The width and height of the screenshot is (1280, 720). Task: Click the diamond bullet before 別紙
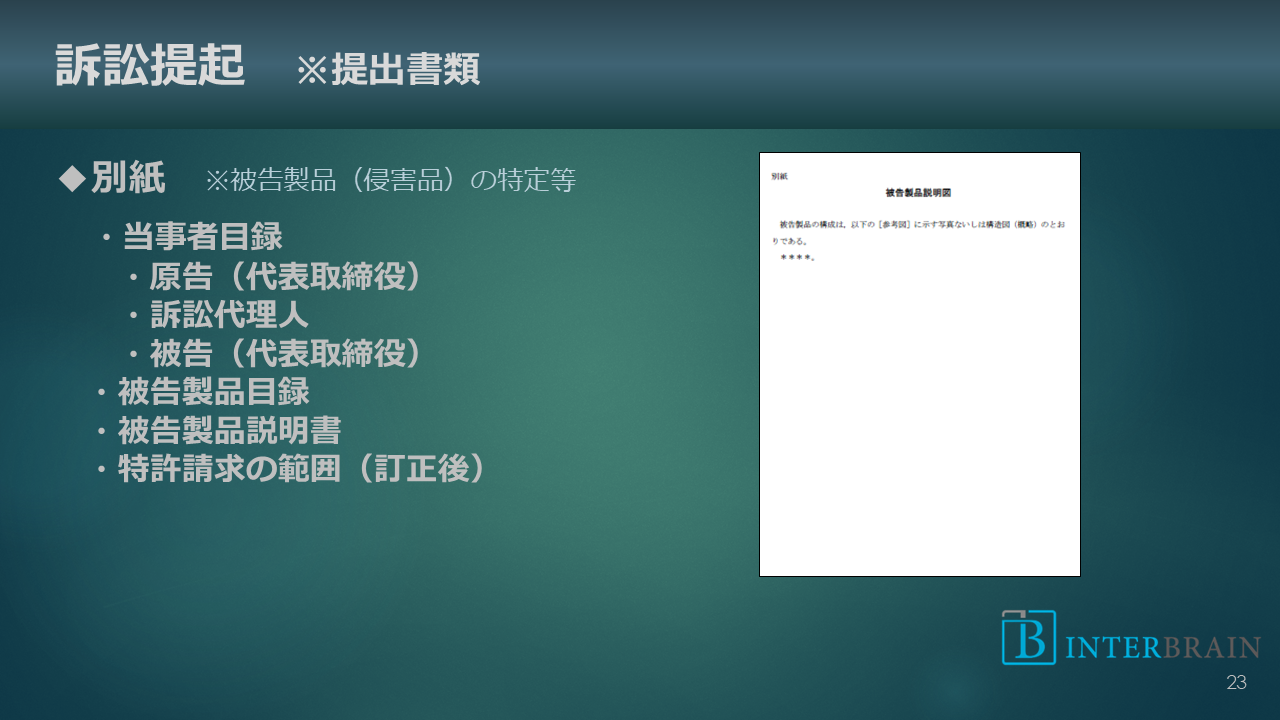73,179
